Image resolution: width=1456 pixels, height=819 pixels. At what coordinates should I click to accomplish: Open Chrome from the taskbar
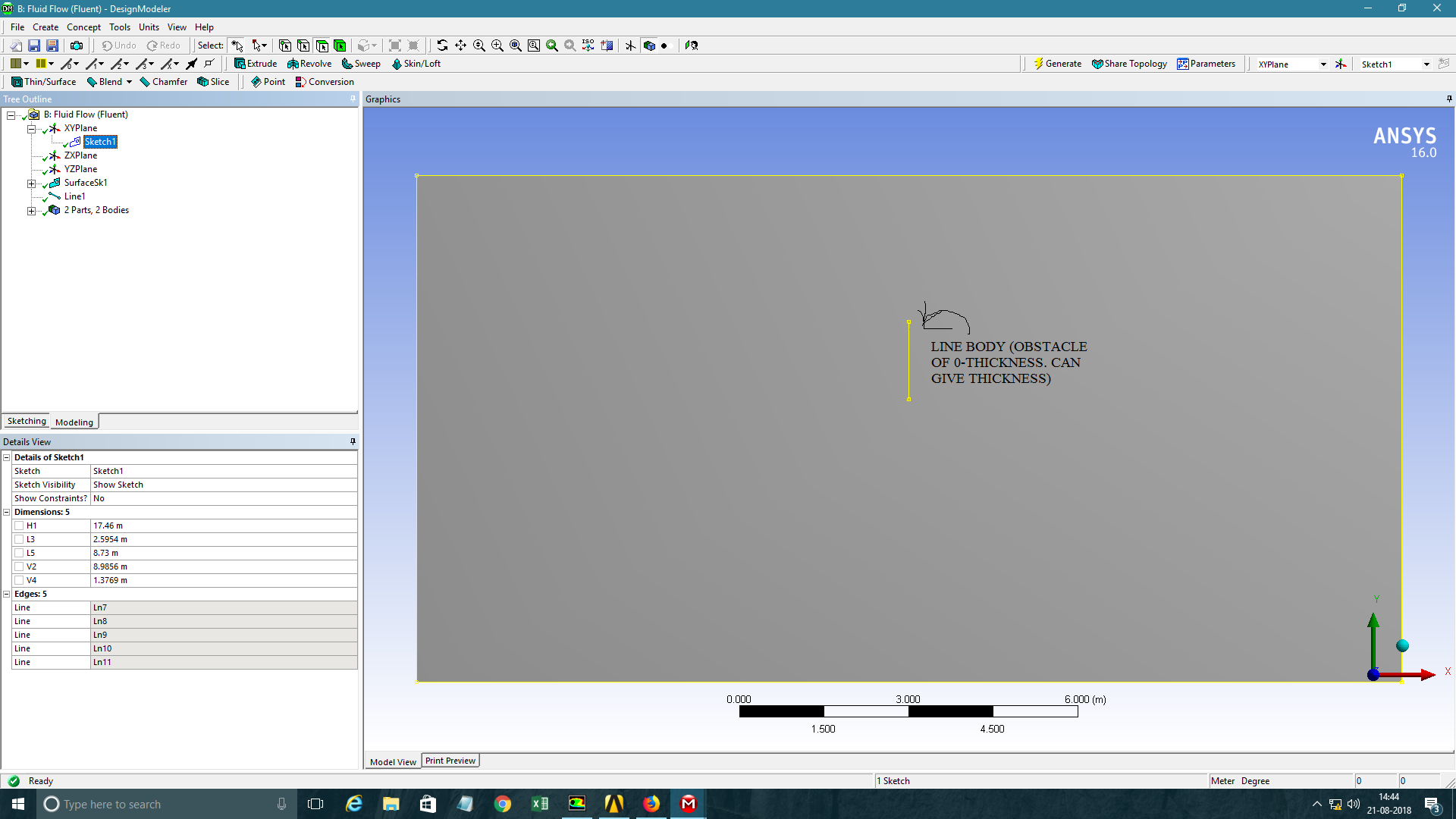pos(503,804)
